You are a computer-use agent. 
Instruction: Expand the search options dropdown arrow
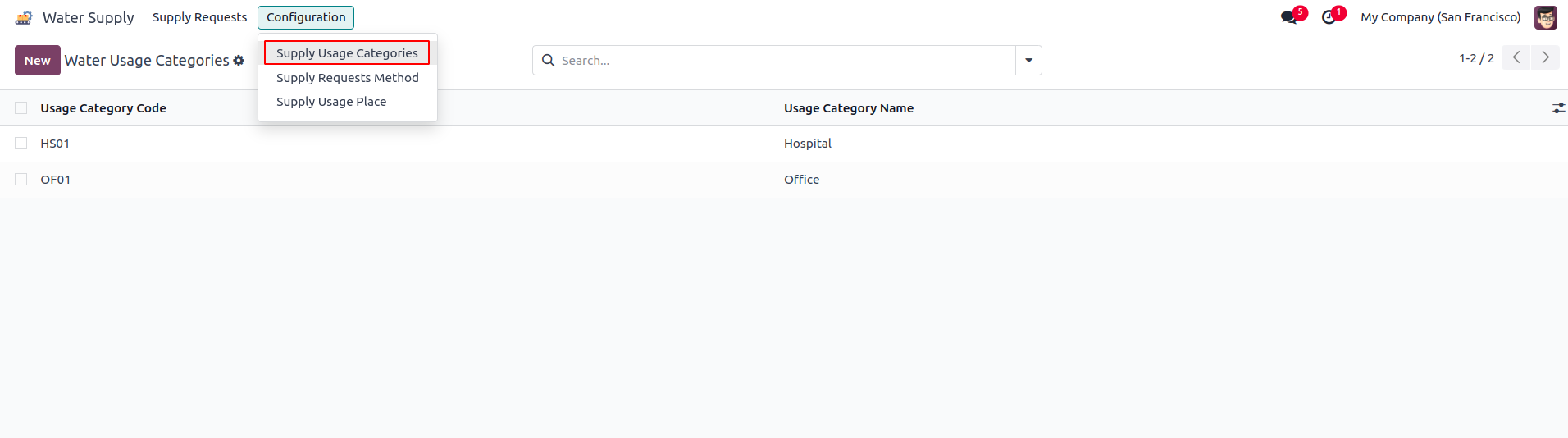pyautogui.click(x=1028, y=61)
